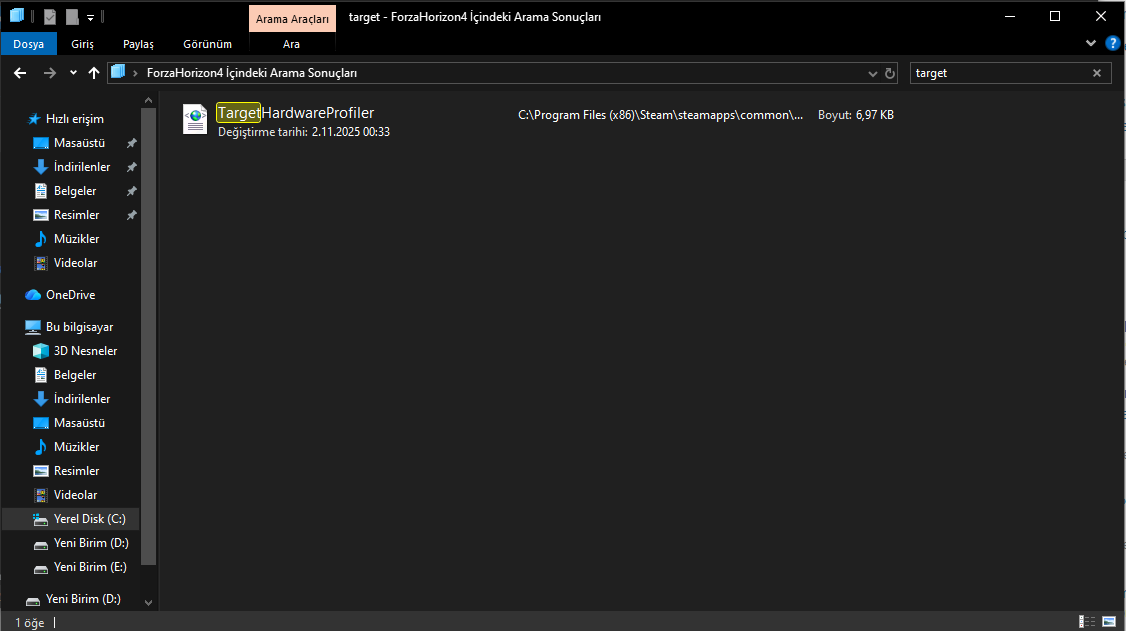The height and width of the screenshot is (631, 1126).
Task: Open Masaüstü under Bu bilgisayar
Action: coord(79,423)
